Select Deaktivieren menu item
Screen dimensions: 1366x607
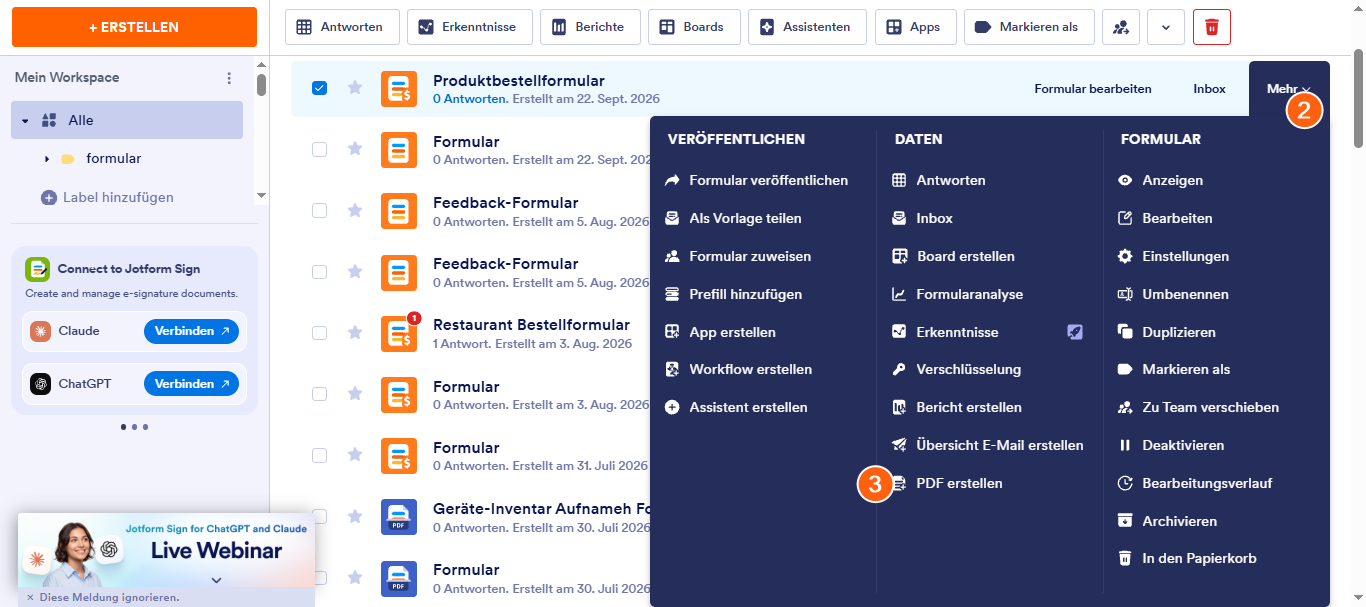pyautogui.click(x=1171, y=445)
